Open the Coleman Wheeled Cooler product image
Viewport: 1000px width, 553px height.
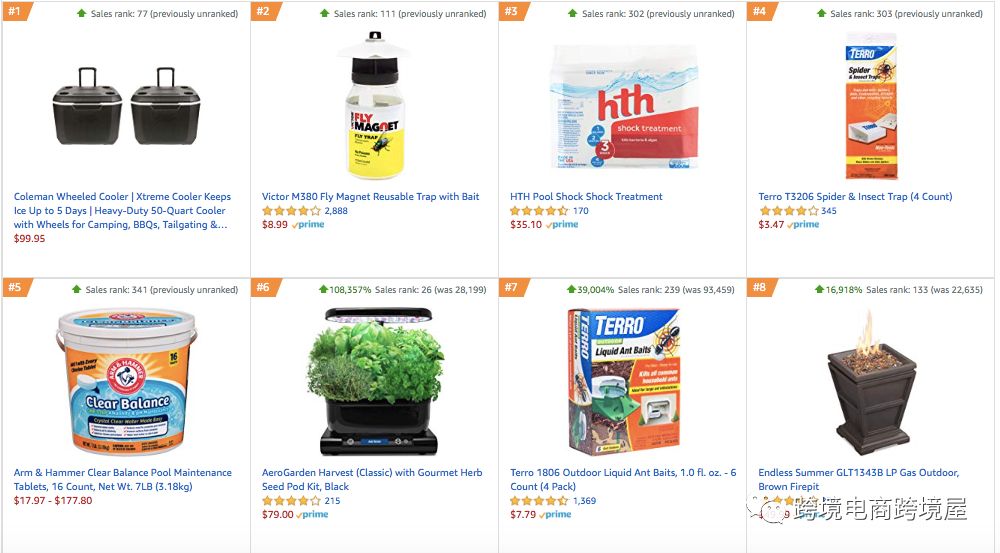(x=126, y=106)
